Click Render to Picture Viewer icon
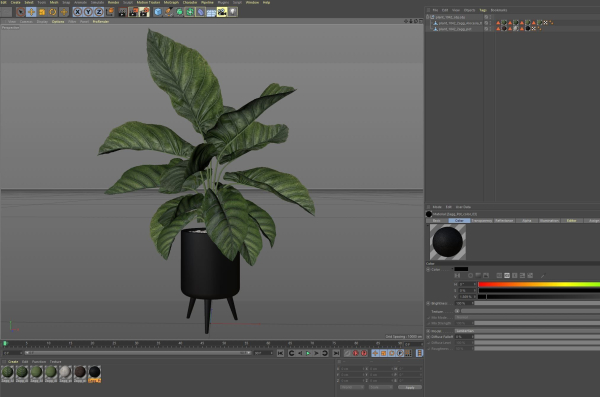600x397 pixels. click(133, 12)
